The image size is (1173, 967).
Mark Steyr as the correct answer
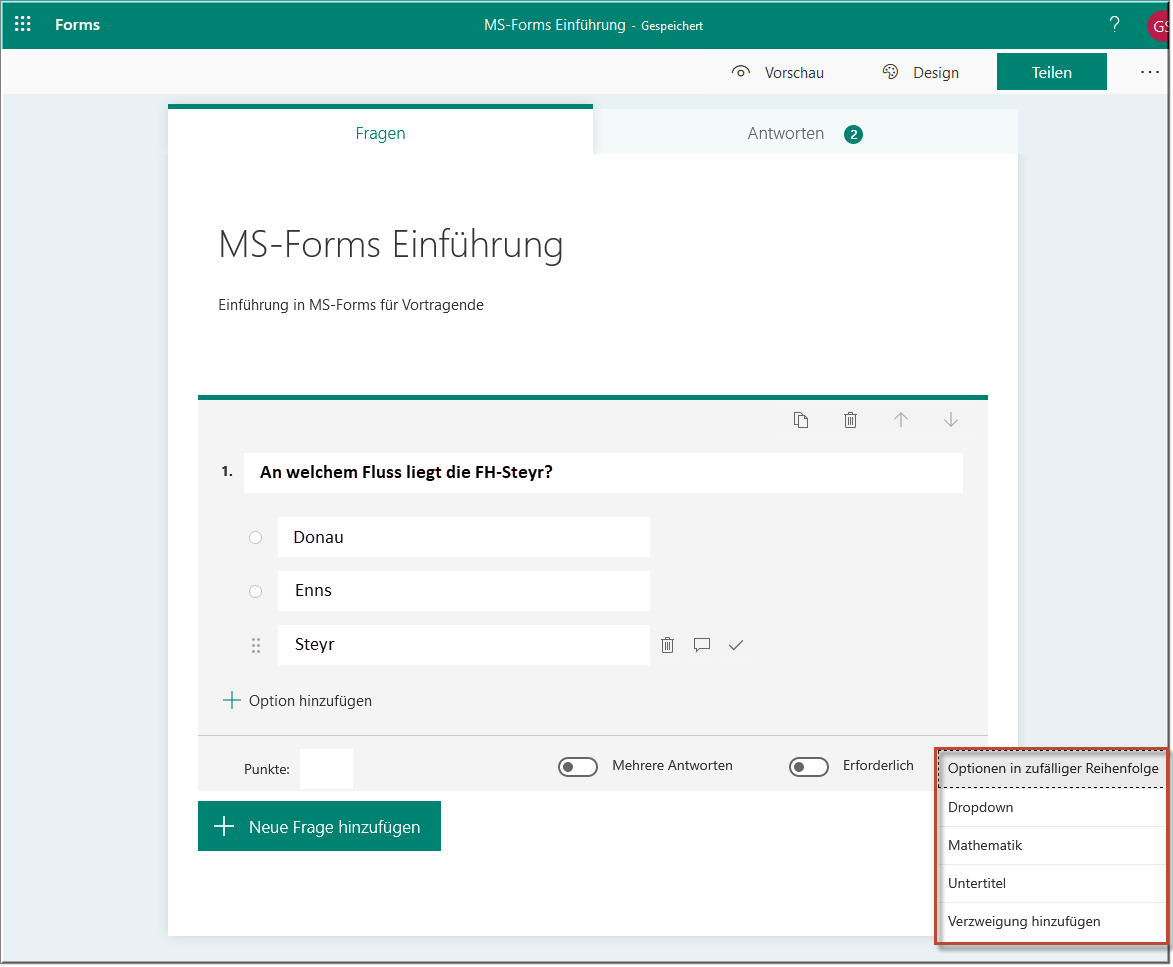(736, 644)
